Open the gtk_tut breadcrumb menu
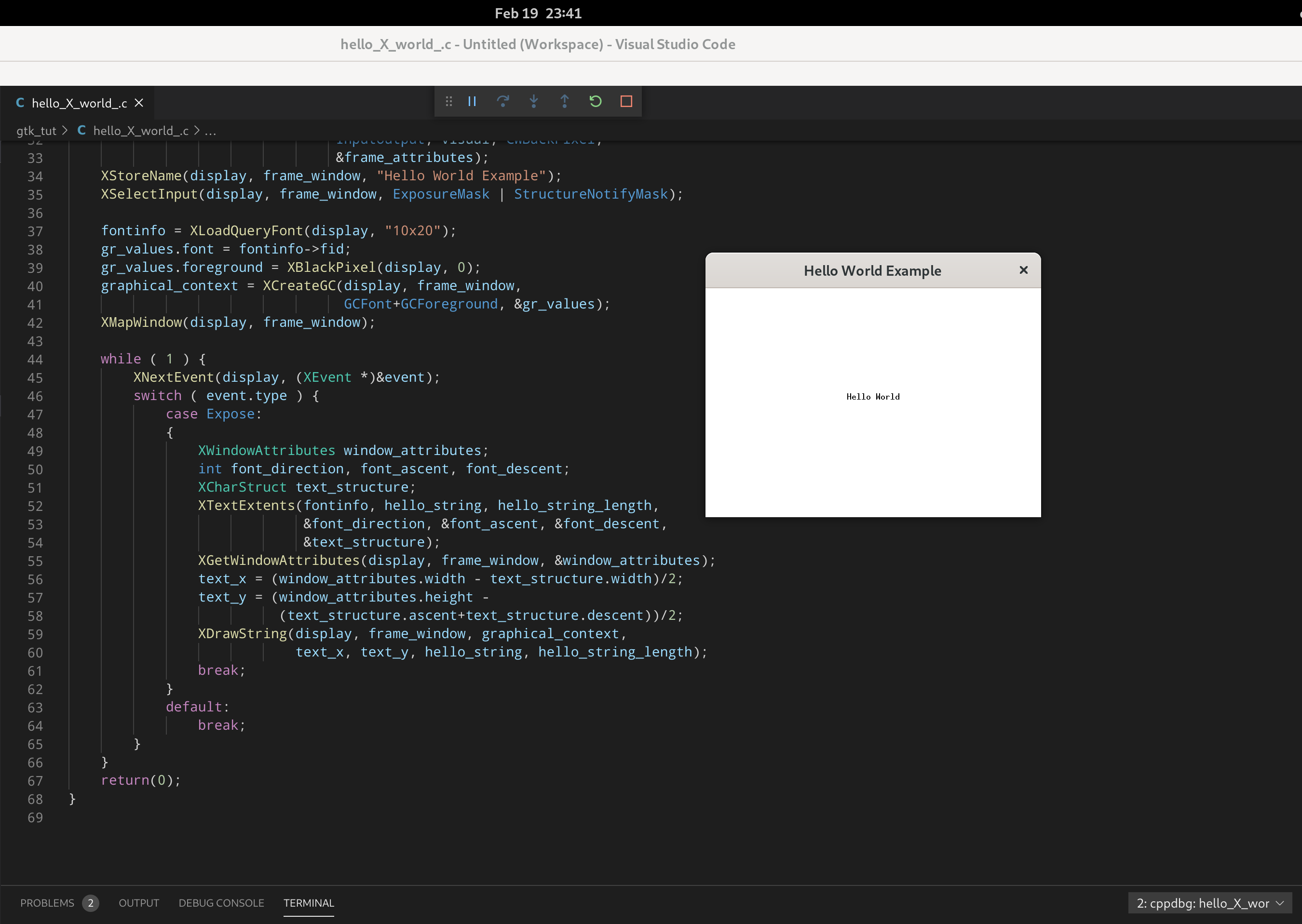 (x=37, y=130)
